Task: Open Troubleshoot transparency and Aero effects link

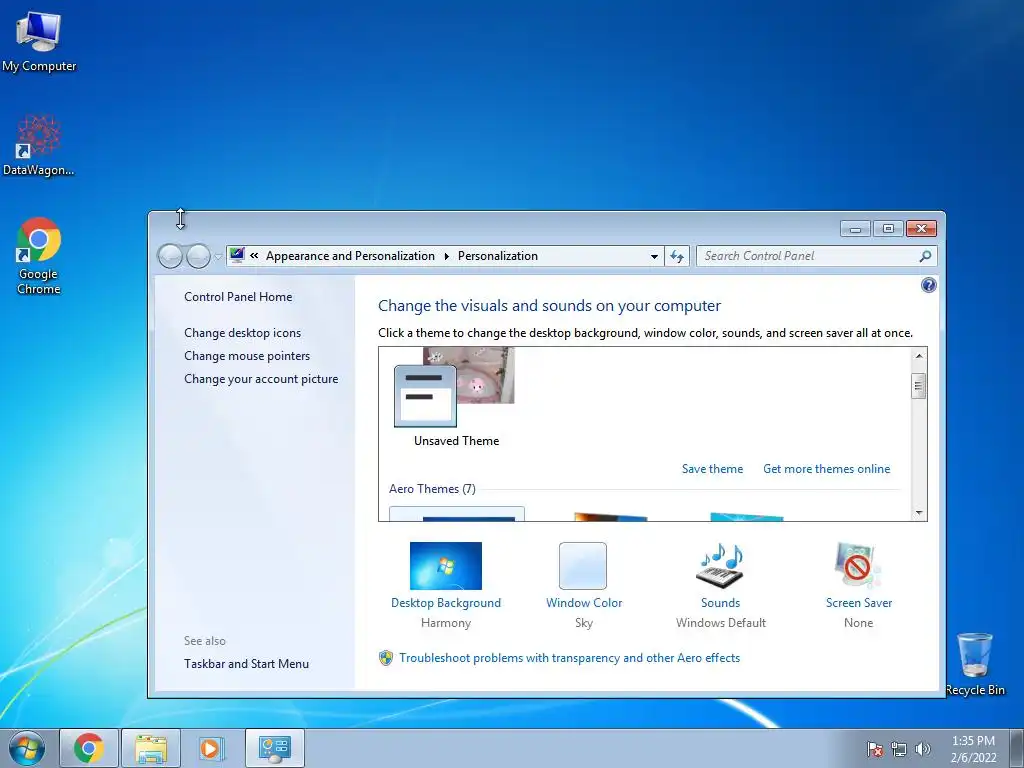Action: pyautogui.click(x=569, y=658)
